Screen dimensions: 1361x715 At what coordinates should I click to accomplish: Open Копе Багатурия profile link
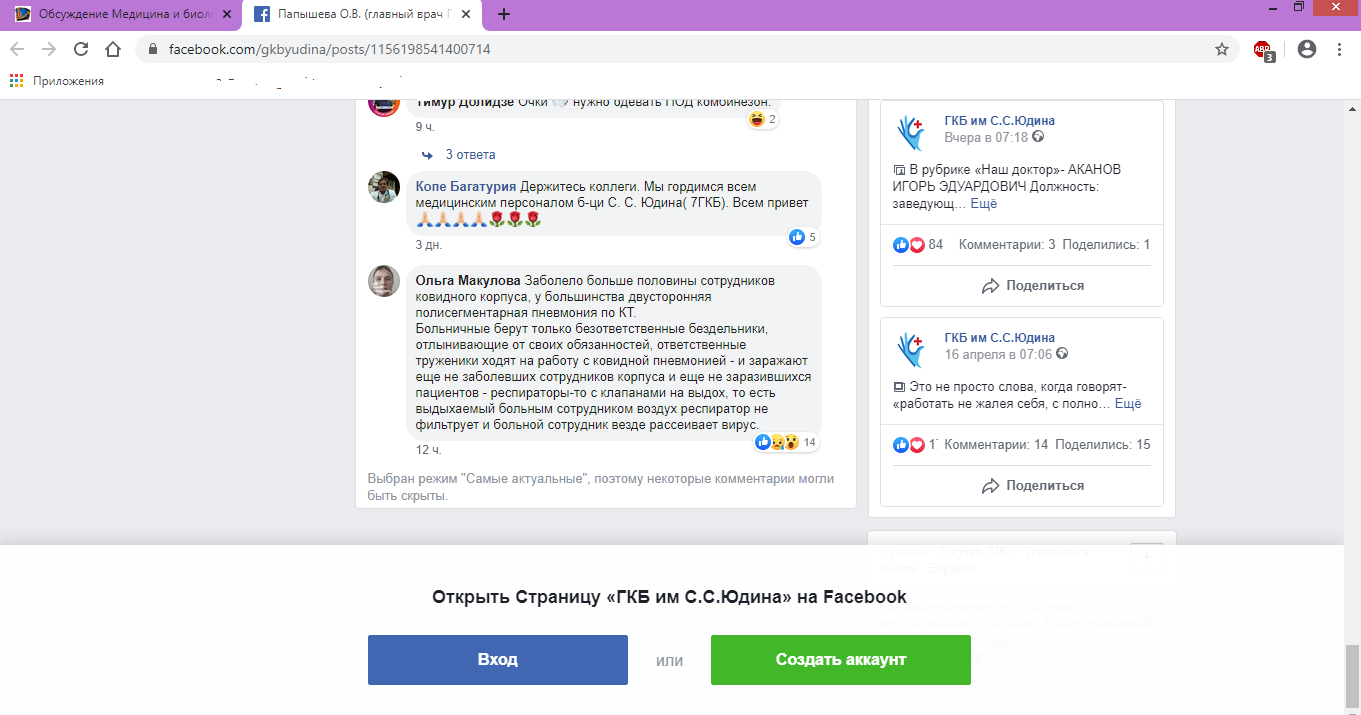click(466, 187)
